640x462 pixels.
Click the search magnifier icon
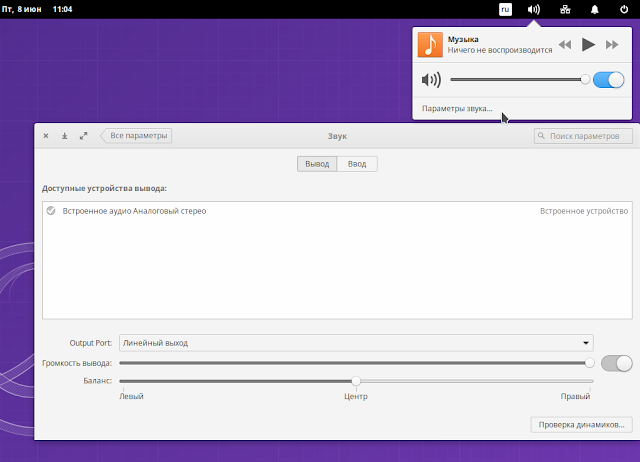click(x=541, y=135)
